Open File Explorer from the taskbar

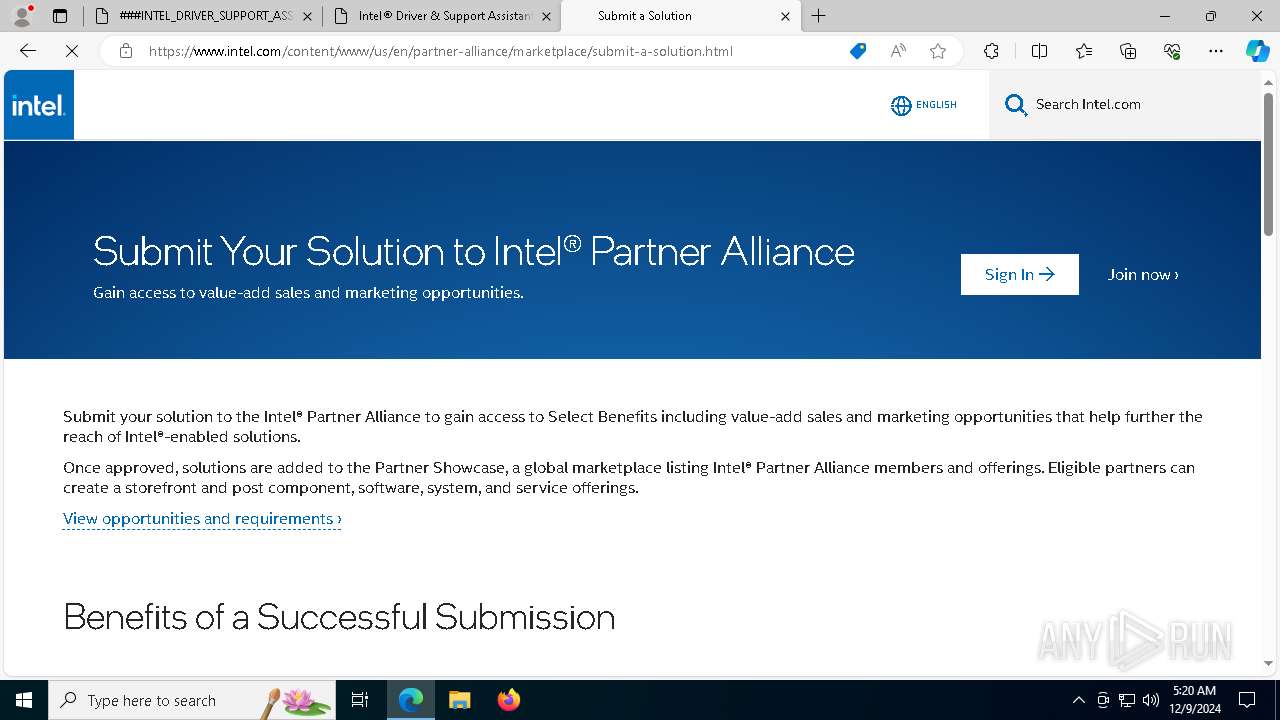[459, 700]
